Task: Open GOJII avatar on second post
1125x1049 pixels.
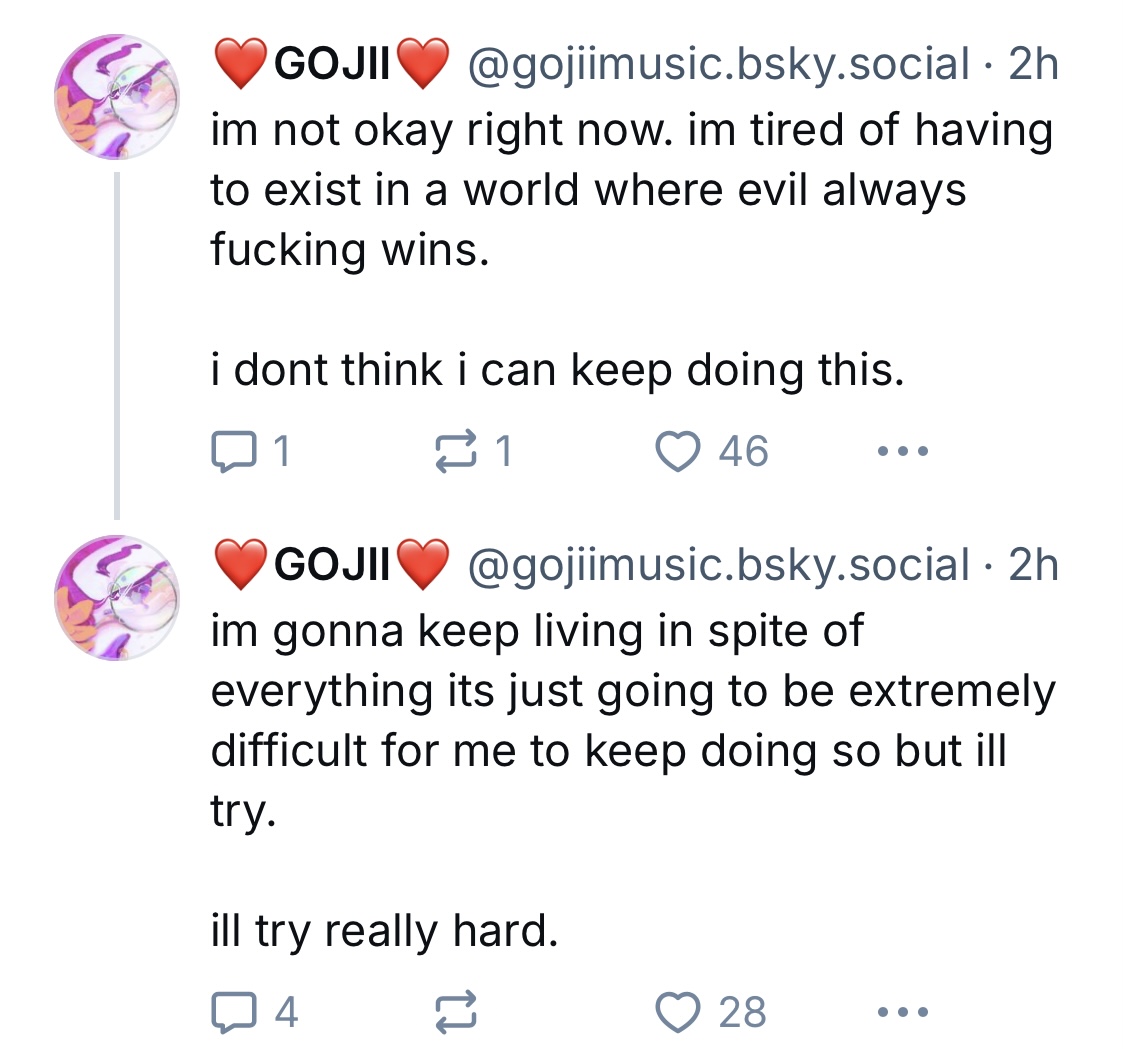Action: tap(117, 597)
